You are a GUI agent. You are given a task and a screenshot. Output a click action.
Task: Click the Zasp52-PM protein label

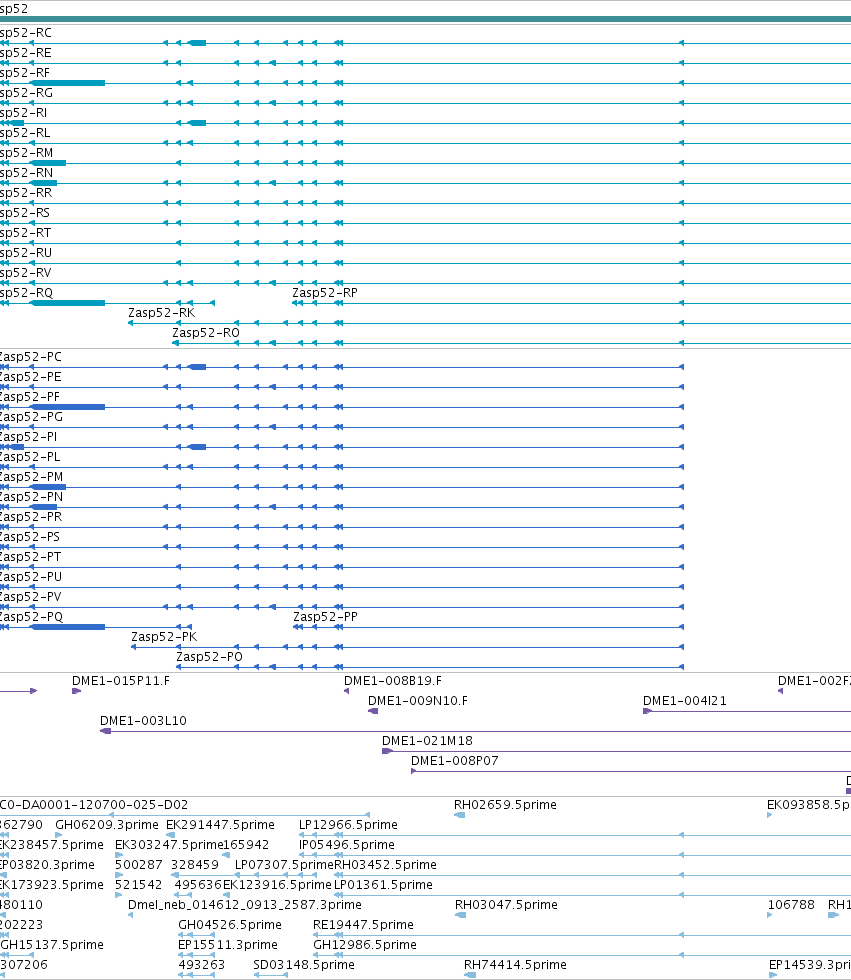pos(31,476)
